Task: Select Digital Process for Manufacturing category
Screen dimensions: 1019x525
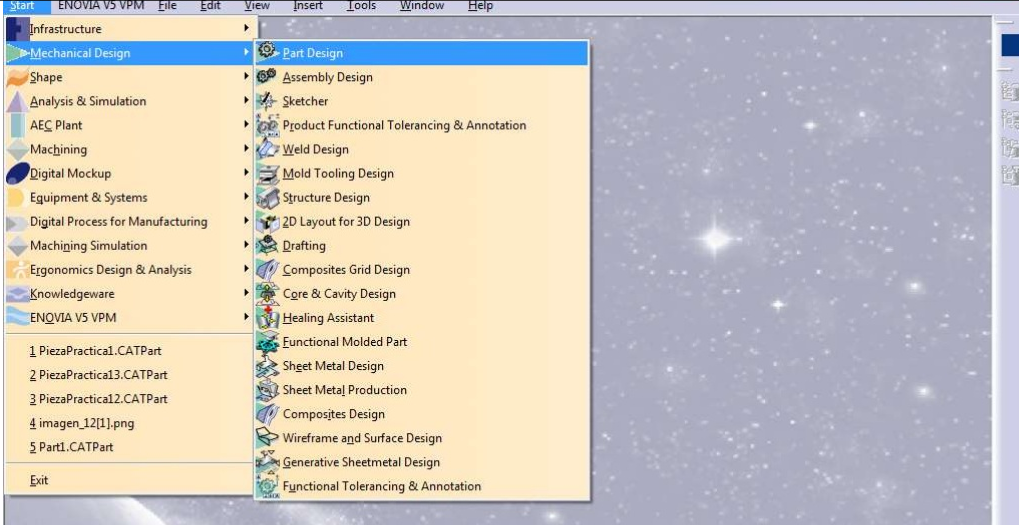Action: pyautogui.click(x=129, y=221)
